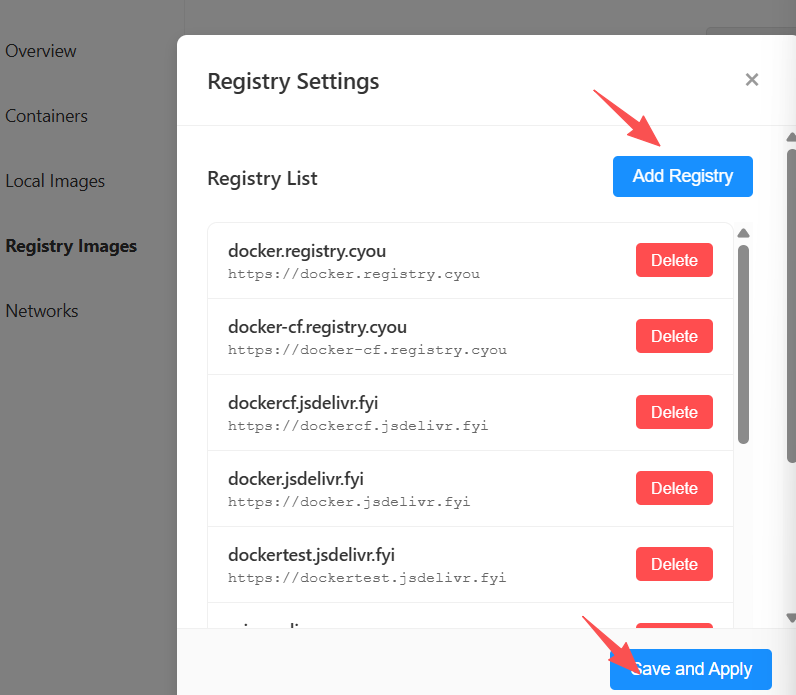Open the Overview section in sidebar

coord(41,51)
